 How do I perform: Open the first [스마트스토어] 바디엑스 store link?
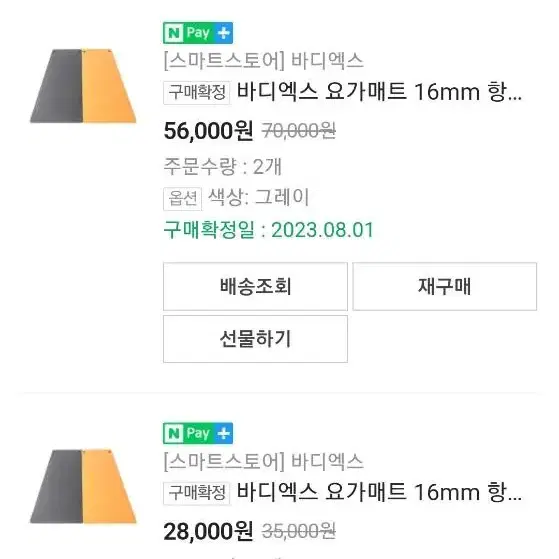point(263,61)
